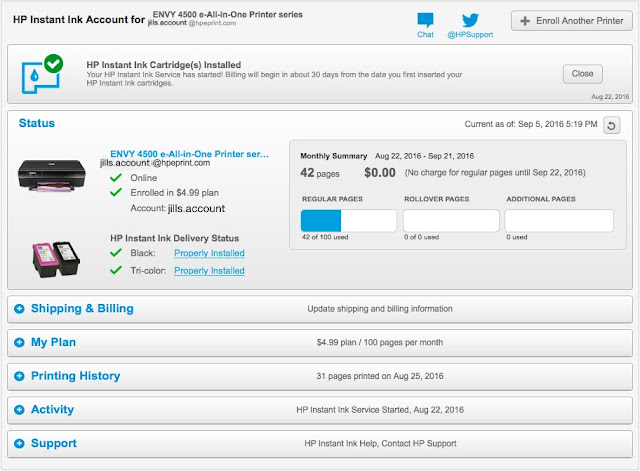This screenshot has height=471, width=640.
Task: Click the ink cartridges thumbnail image
Action: (56, 260)
